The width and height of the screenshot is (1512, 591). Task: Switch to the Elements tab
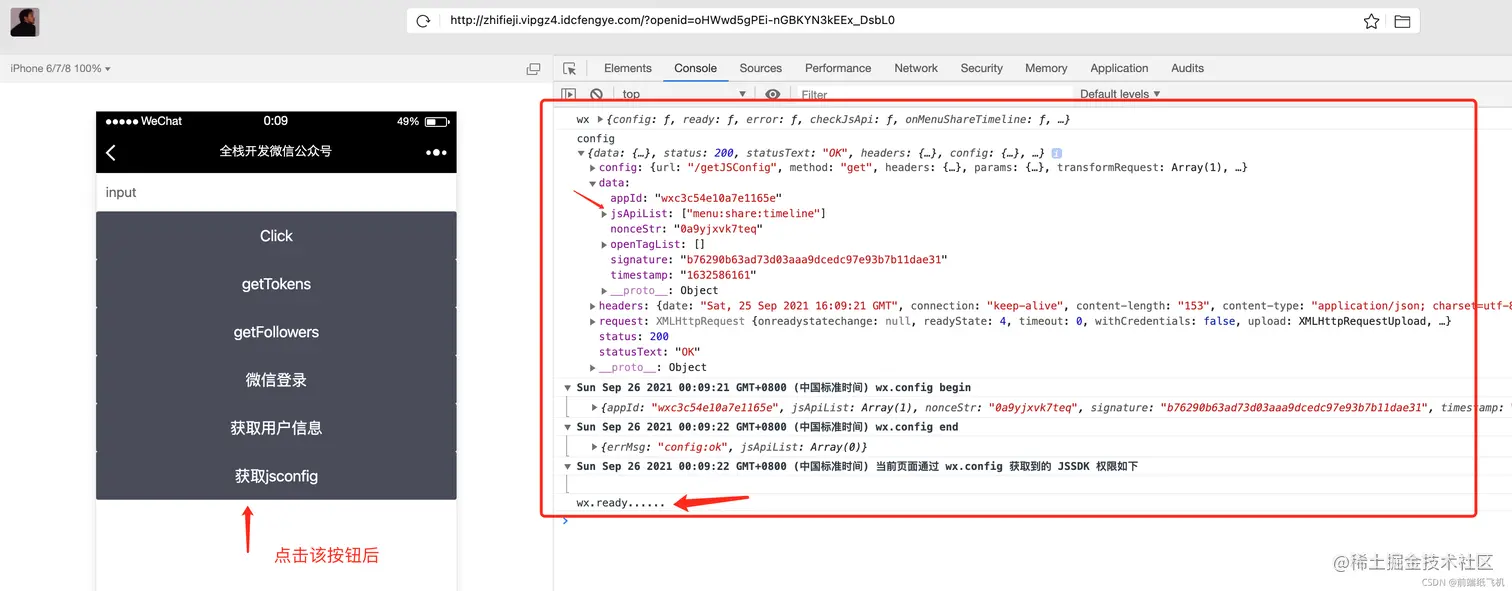tap(628, 68)
